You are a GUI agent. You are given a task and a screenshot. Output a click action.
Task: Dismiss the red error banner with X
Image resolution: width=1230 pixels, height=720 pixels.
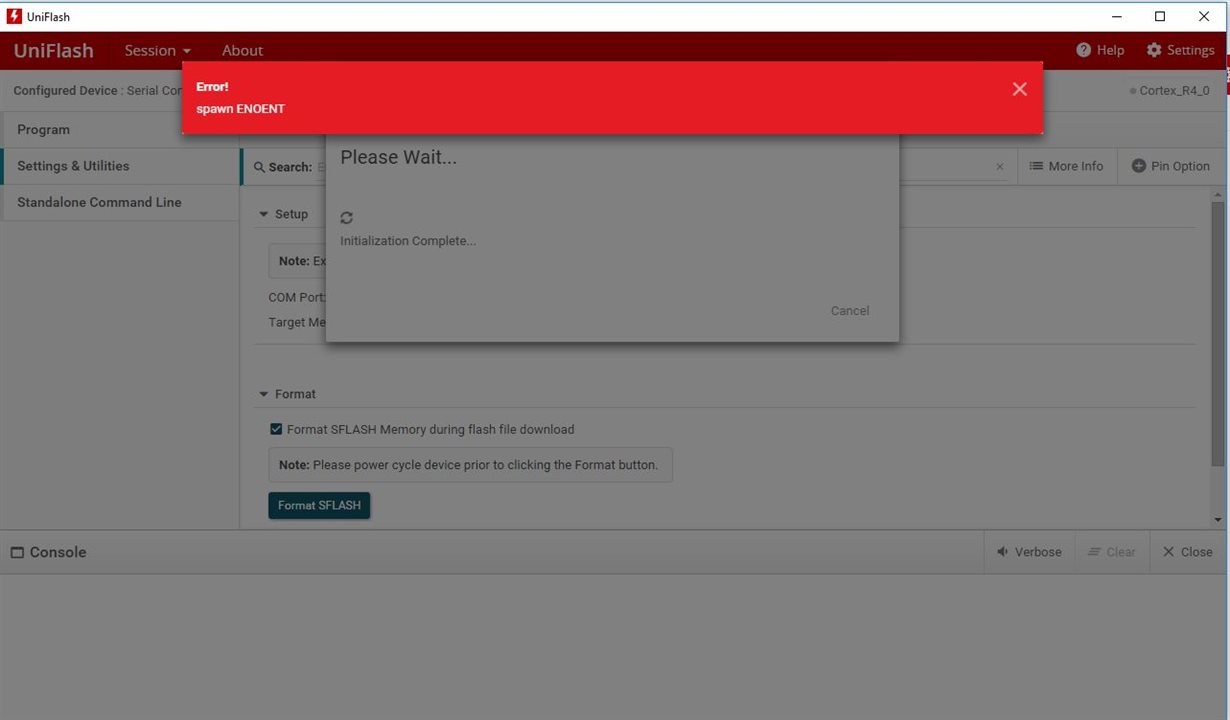[x=1019, y=89]
